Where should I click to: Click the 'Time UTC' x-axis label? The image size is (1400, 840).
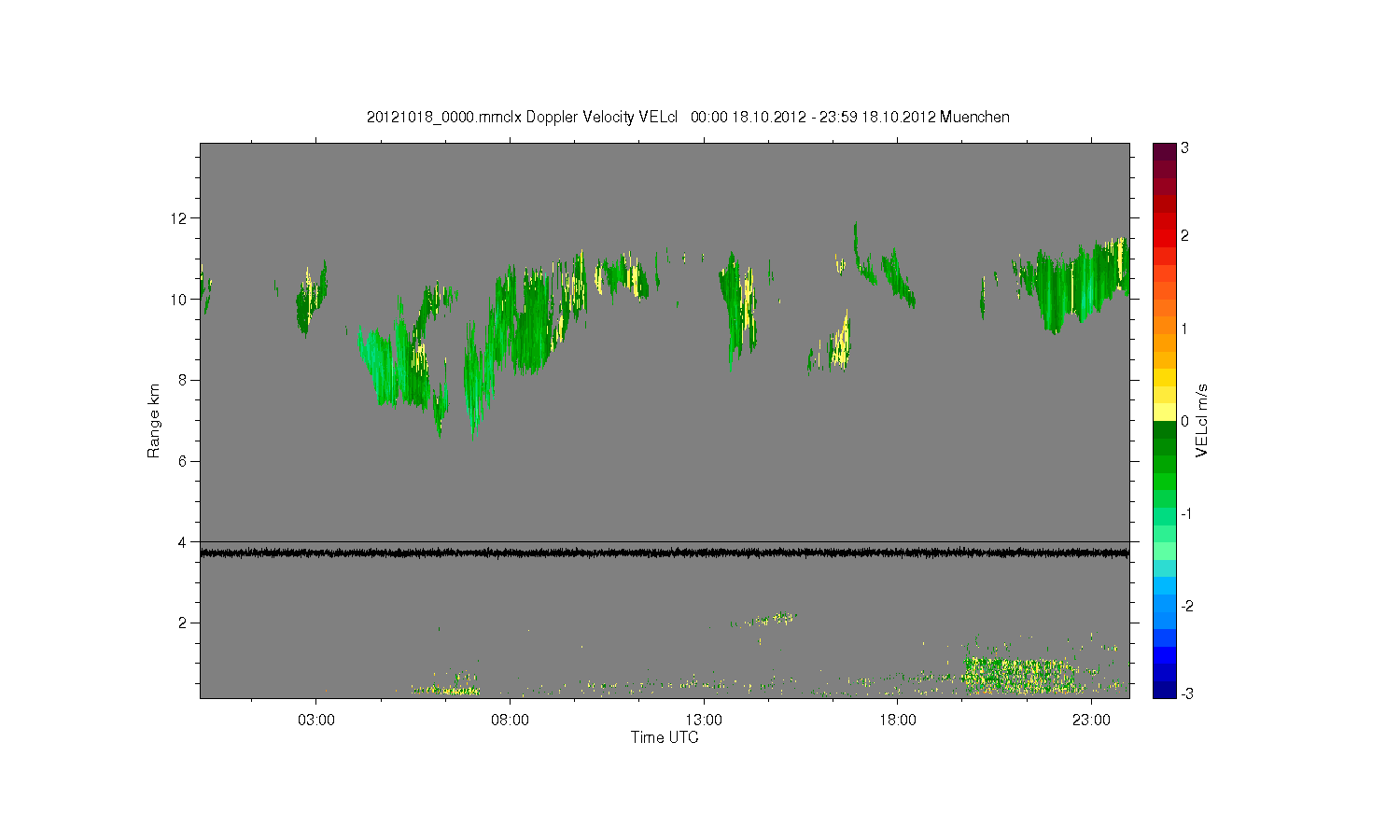point(665,737)
